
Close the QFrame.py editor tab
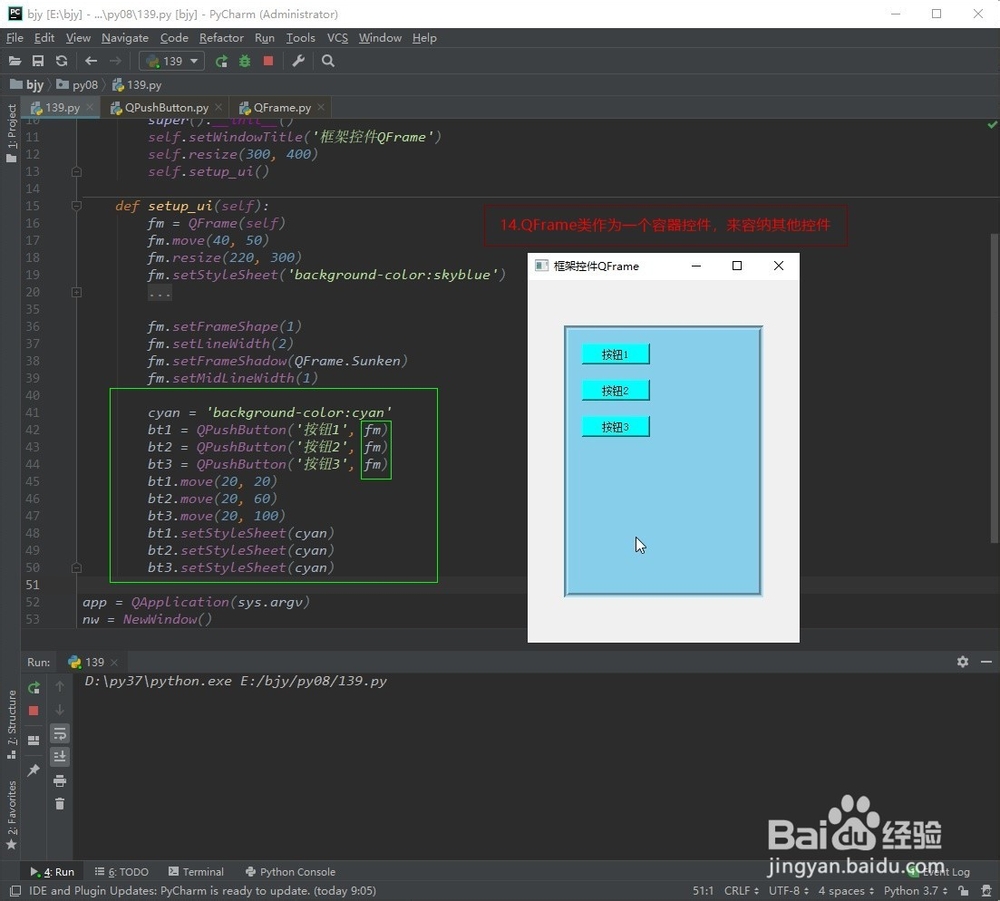pyautogui.click(x=321, y=107)
